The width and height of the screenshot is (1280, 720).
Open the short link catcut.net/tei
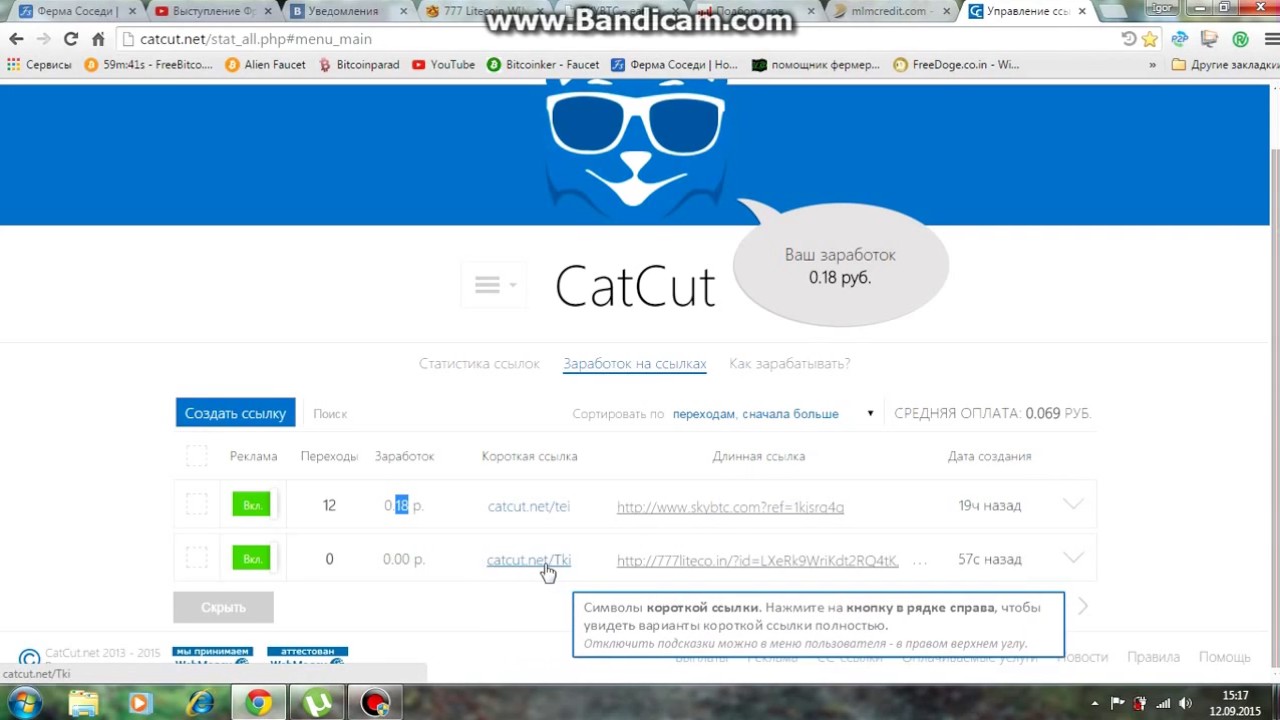[x=529, y=506]
